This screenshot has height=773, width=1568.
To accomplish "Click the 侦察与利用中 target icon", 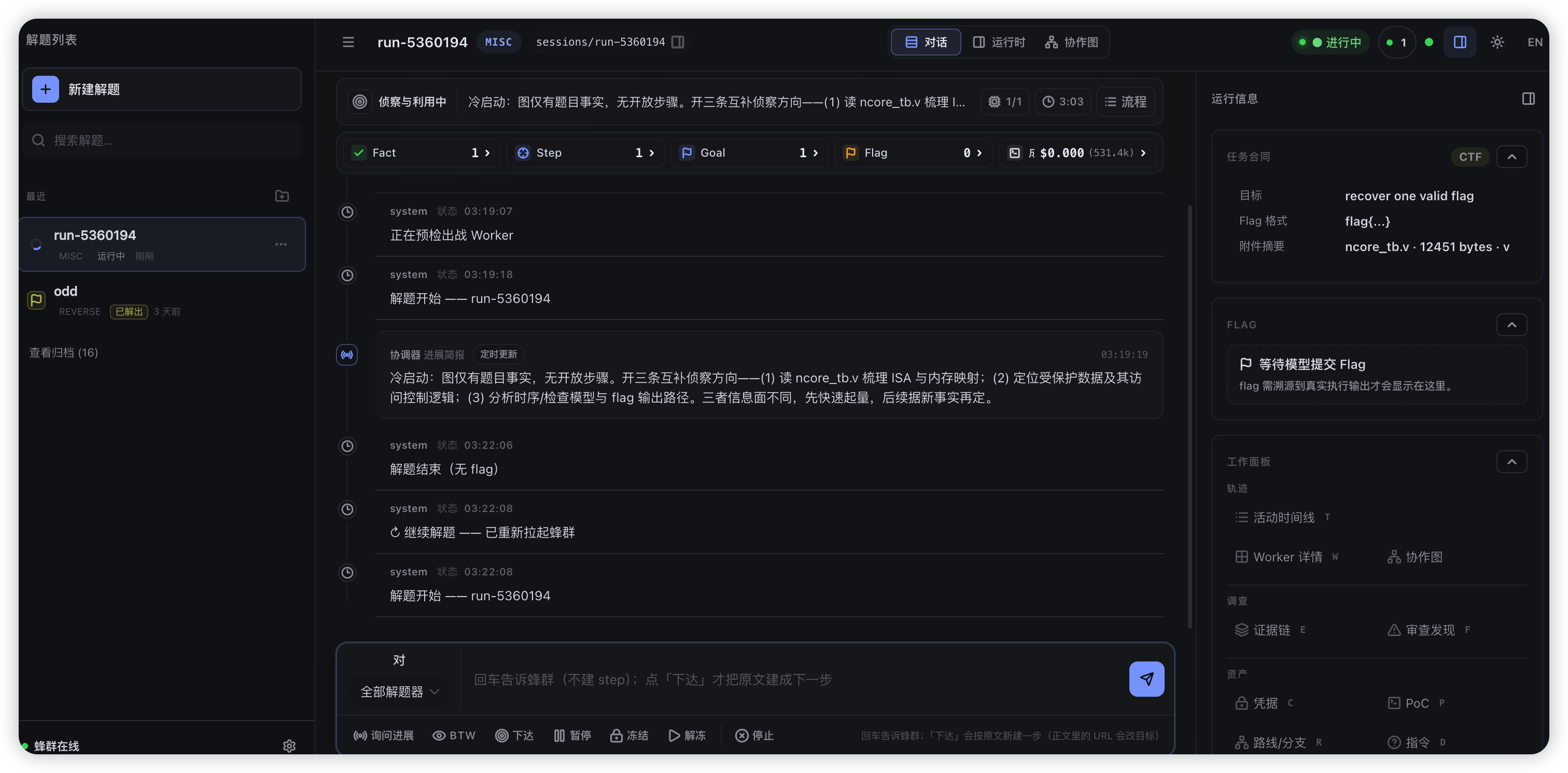I will point(360,102).
